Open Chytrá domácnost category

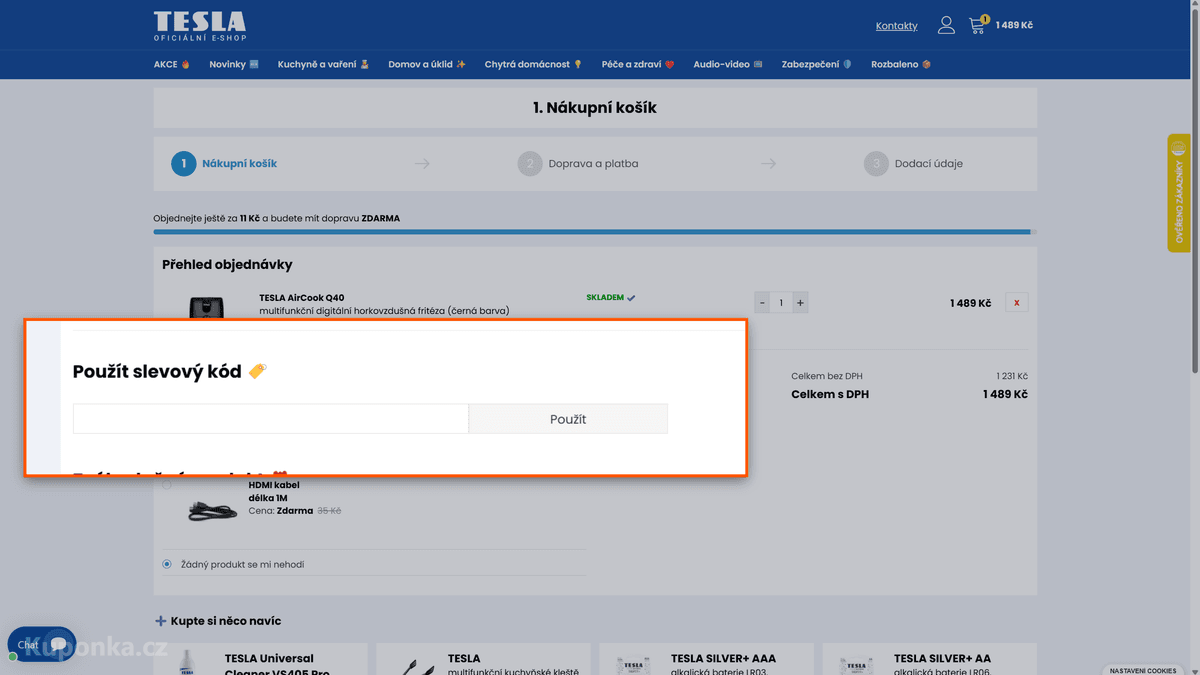tap(534, 64)
